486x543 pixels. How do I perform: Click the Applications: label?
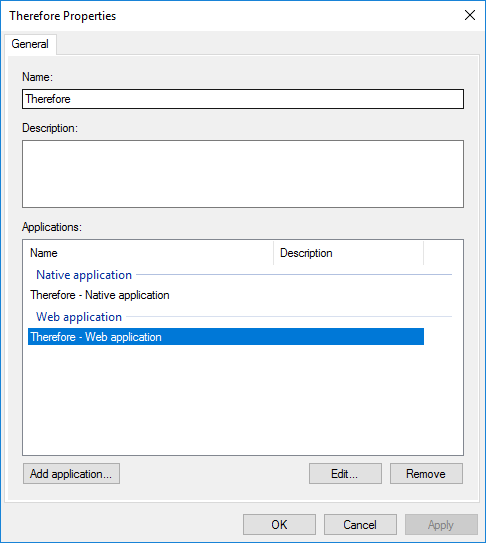(52, 227)
